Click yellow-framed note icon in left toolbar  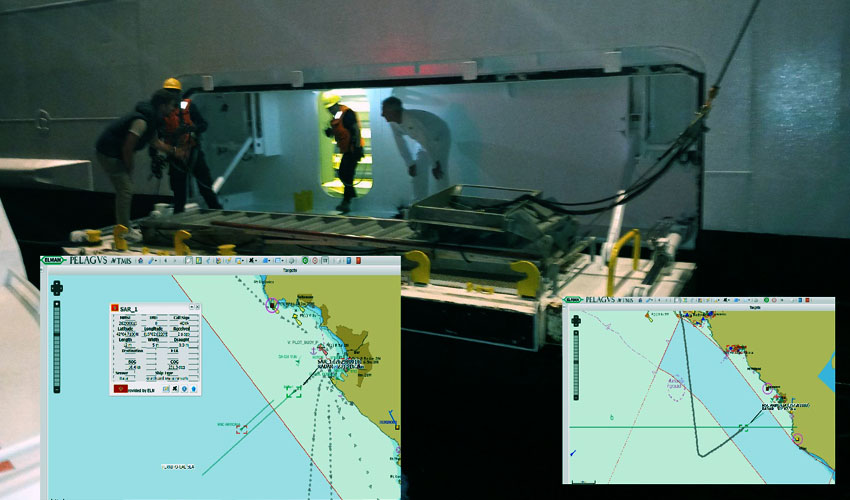198,260
